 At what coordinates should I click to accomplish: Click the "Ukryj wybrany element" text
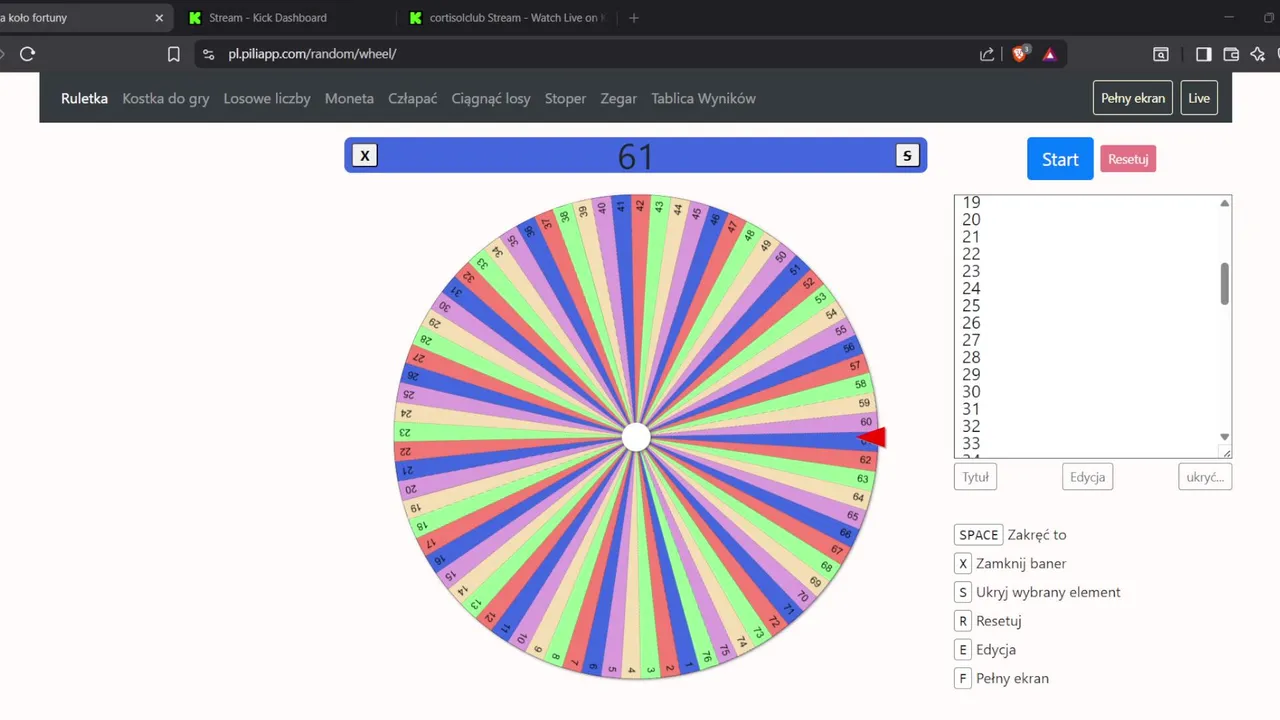click(1048, 592)
